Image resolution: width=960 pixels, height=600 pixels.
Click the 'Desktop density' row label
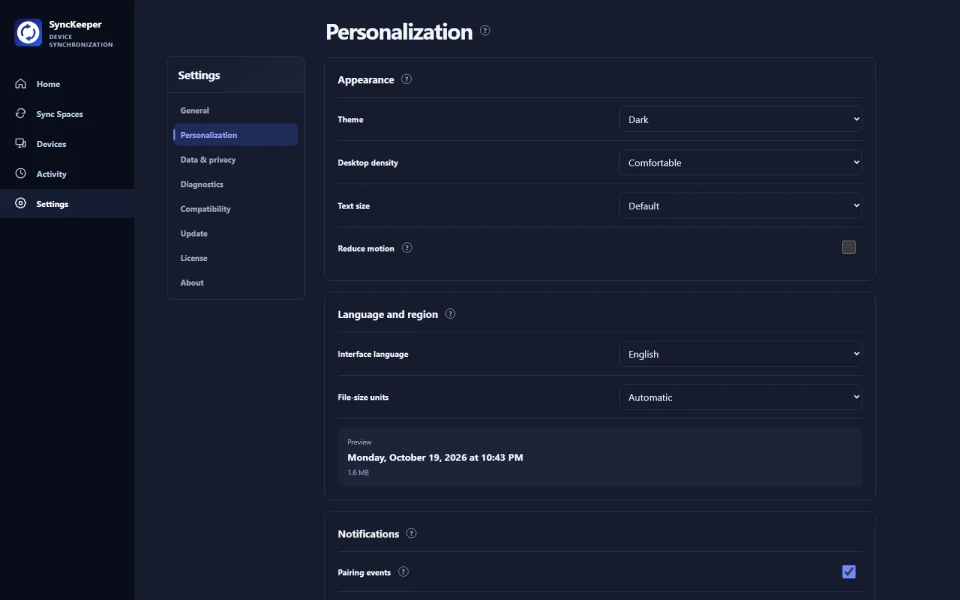[x=367, y=163]
